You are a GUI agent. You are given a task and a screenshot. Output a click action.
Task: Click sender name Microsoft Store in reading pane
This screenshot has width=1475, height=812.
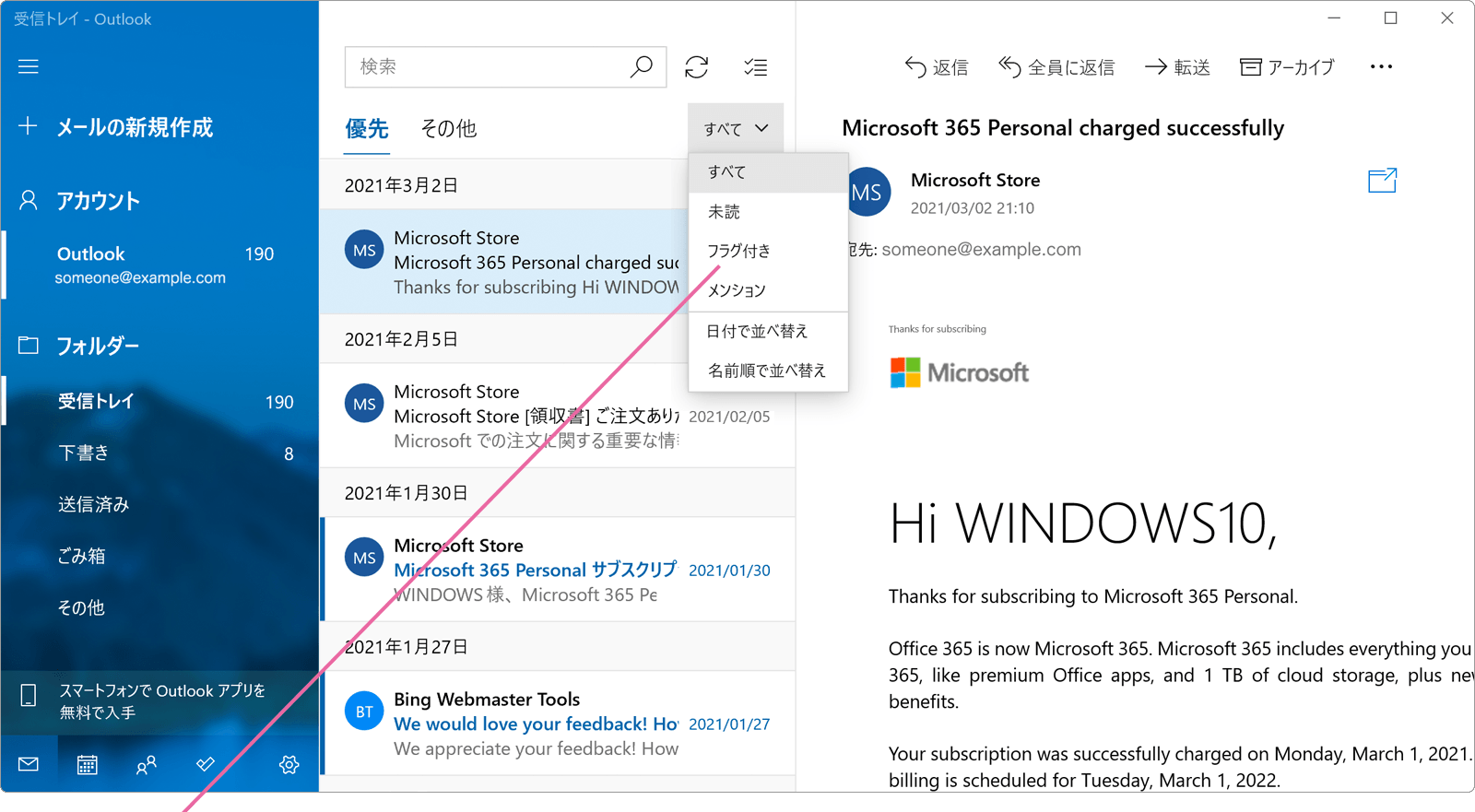pyautogui.click(x=975, y=180)
